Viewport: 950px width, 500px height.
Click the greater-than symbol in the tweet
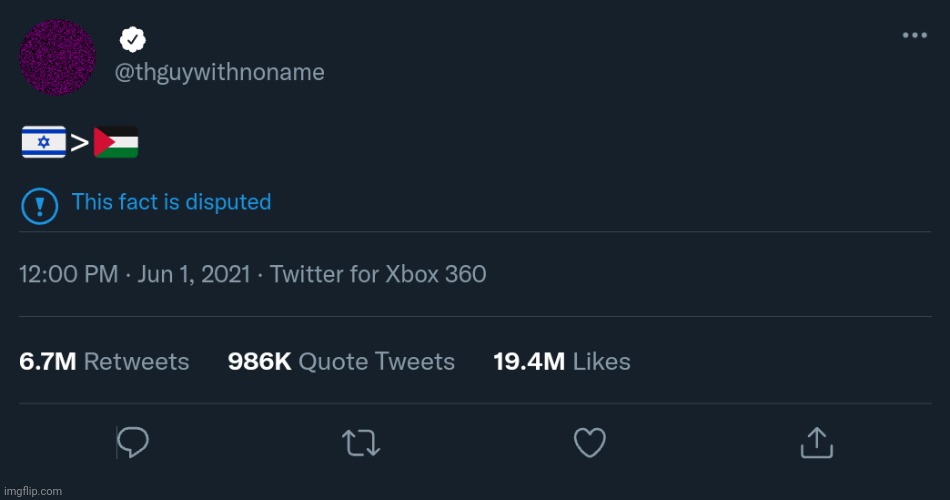[80, 144]
